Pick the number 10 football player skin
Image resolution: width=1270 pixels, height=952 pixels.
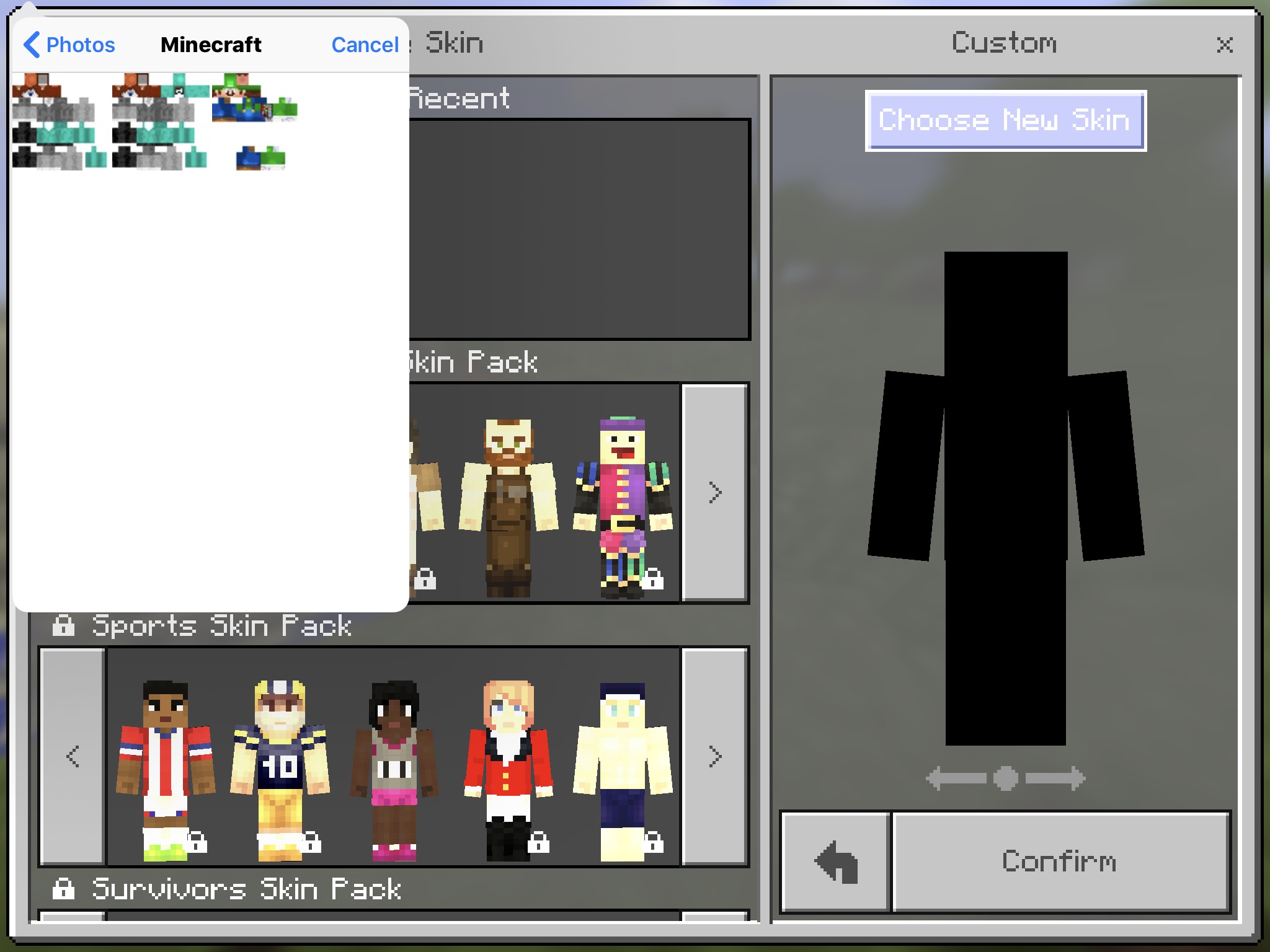[280, 769]
